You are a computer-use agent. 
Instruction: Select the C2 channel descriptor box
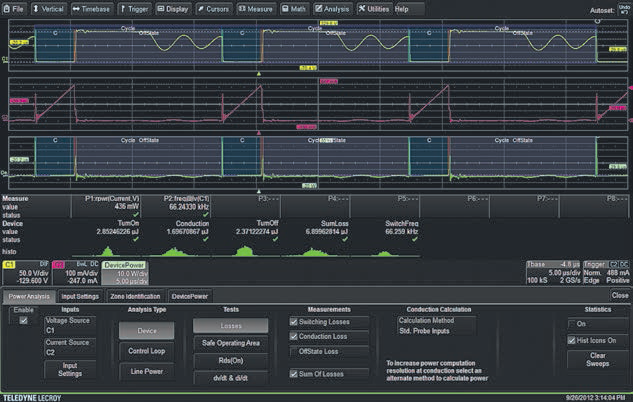click(x=75, y=272)
